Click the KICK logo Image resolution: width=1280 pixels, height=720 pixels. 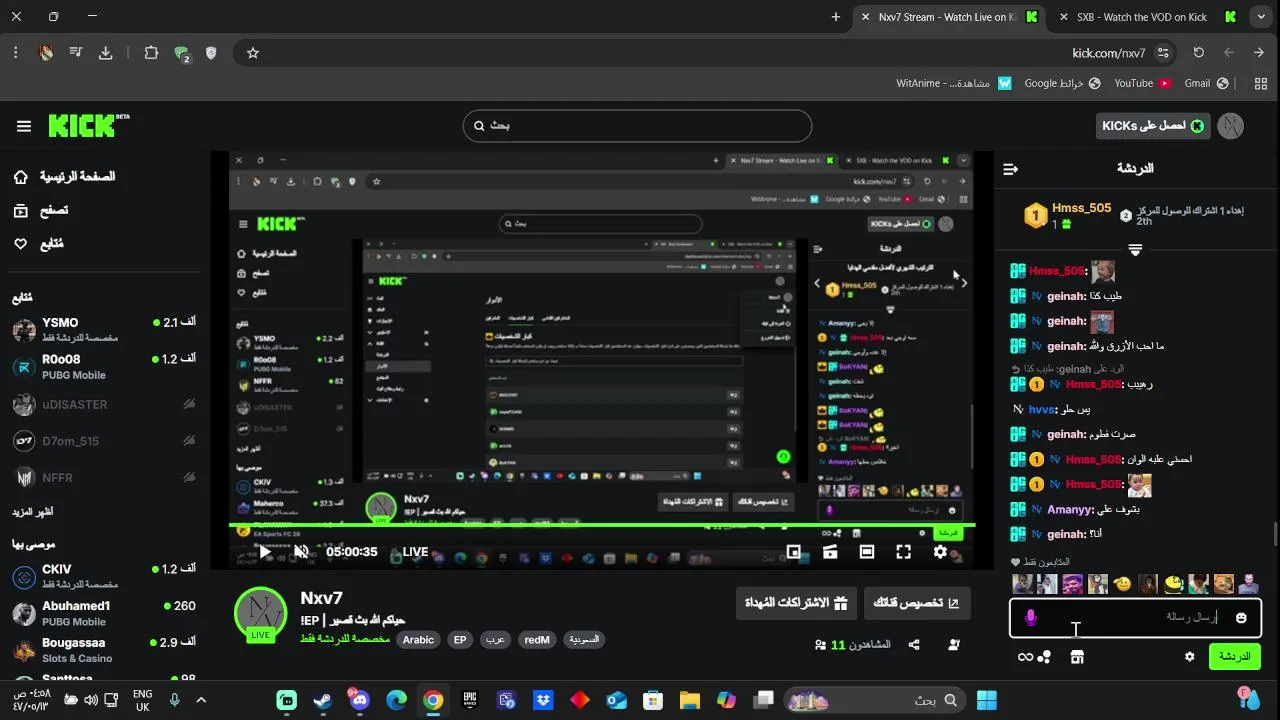tap(88, 125)
